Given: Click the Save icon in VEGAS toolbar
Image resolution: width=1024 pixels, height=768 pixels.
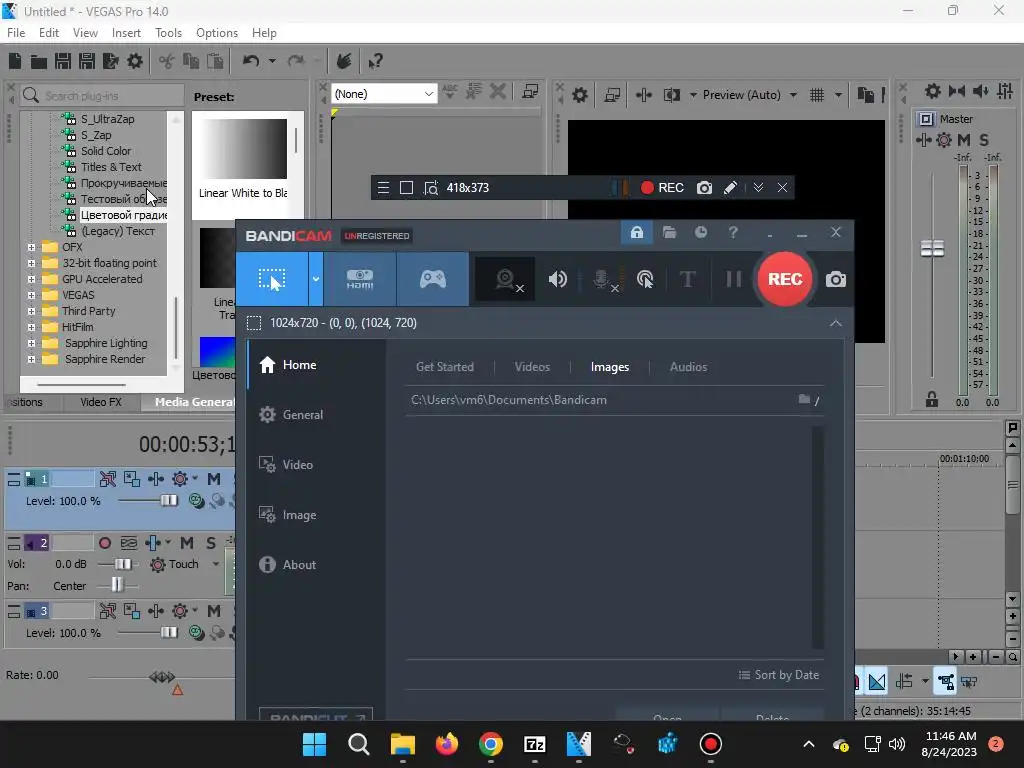Looking at the screenshot, I should click(63, 61).
